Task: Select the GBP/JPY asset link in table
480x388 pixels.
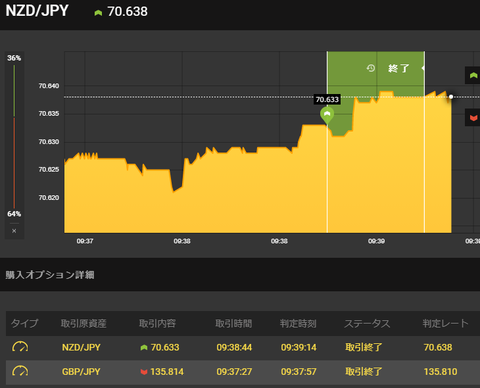Action: click(x=81, y=372)
